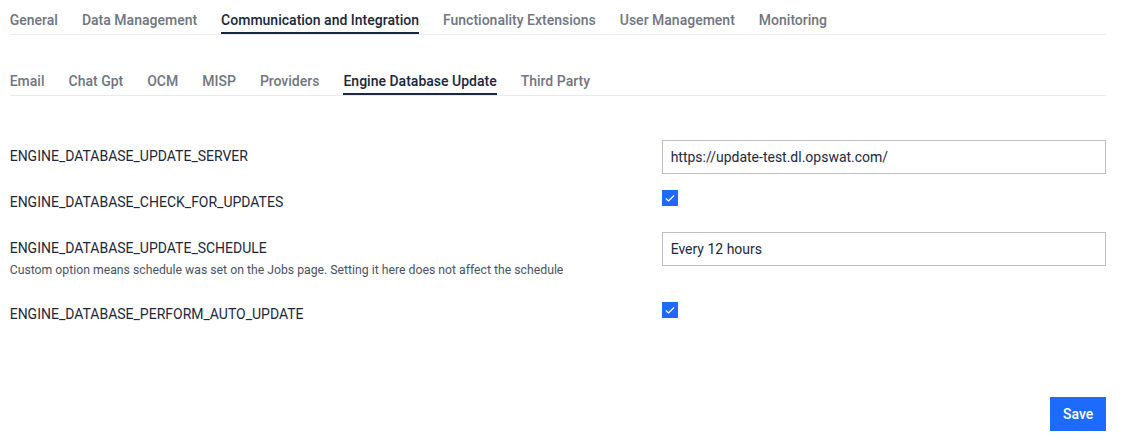The image size is (1126, 443).
Task: Switch to the Monitoring tab
Action: [793, 20]
